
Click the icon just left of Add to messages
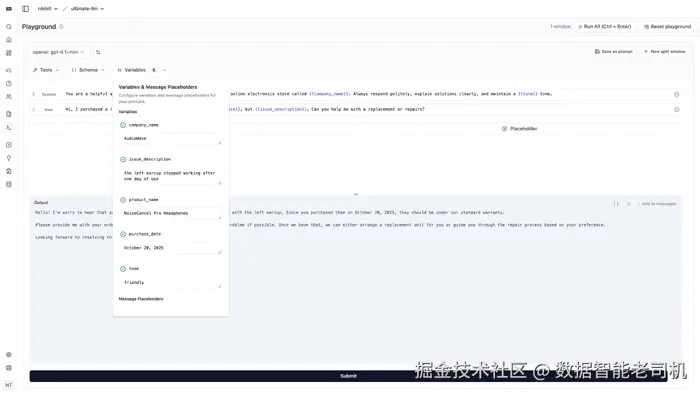[629, 204]
